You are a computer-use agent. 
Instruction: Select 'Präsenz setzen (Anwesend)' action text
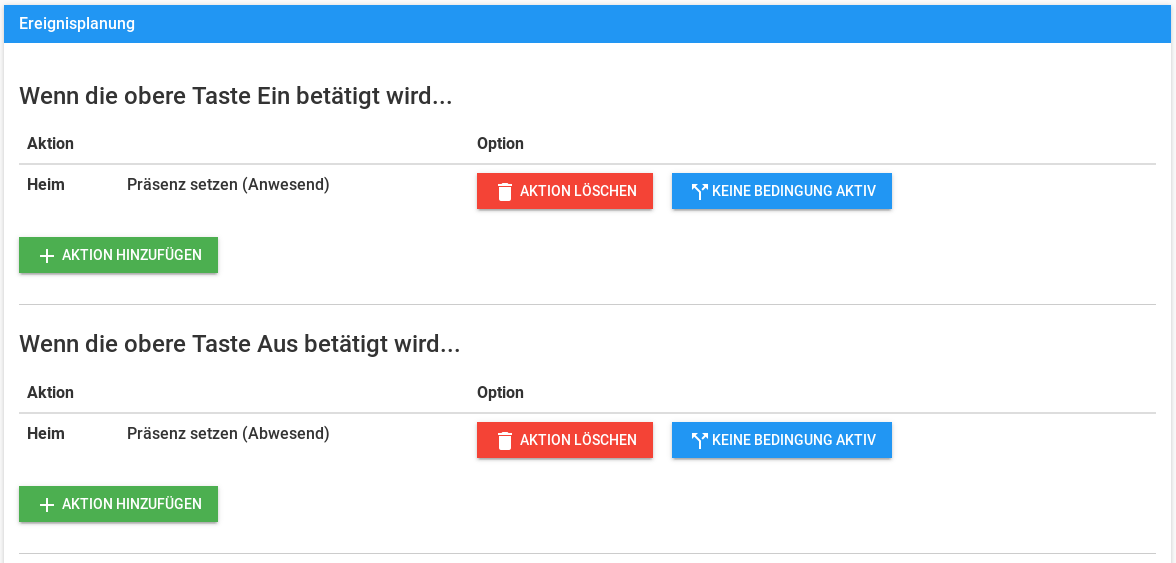(x=228, y=185)
